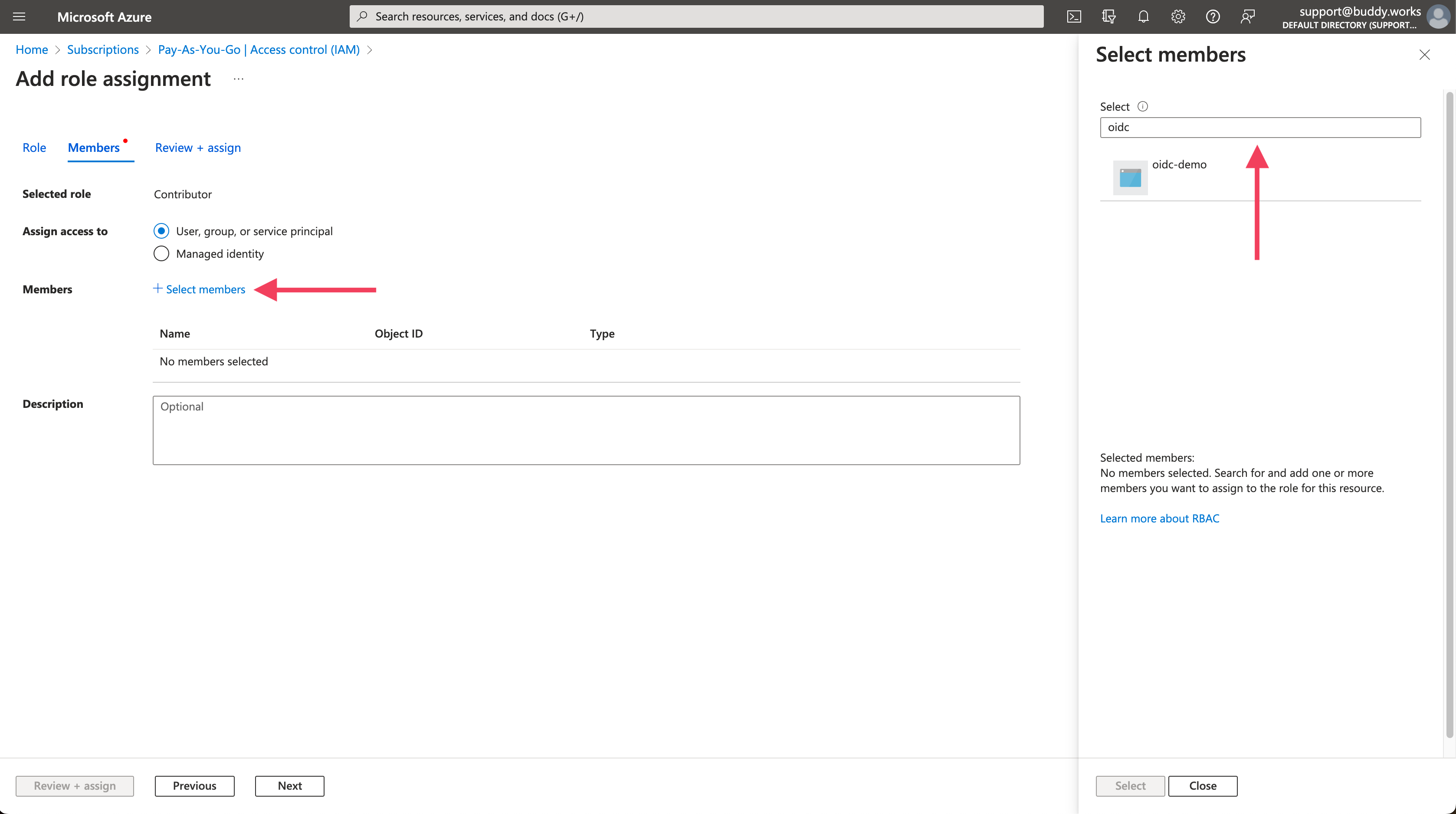Focus the global search resources field
The width and height of the screenshot is (1456, 814).
[696, 16]
